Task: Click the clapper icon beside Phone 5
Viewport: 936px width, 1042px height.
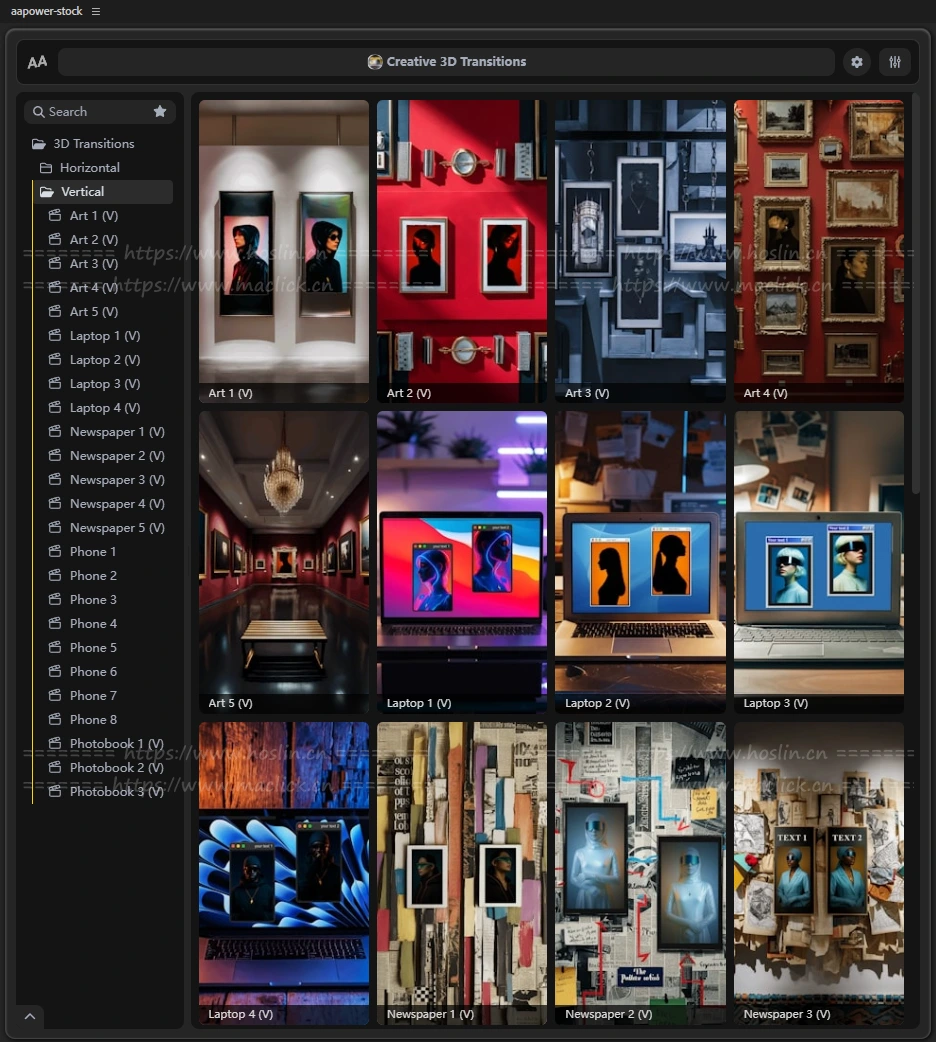Action: click(55, 647)
